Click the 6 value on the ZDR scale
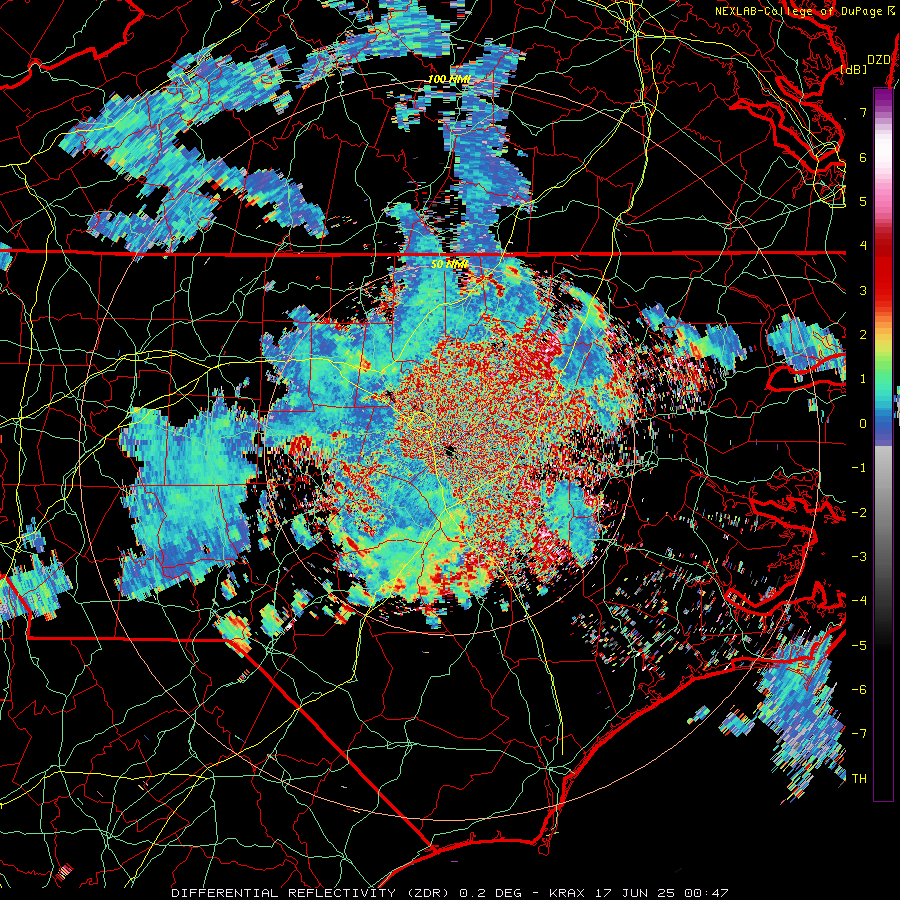Screen dimensions: 900x900 pyautogui.click(x=863, y=157)
